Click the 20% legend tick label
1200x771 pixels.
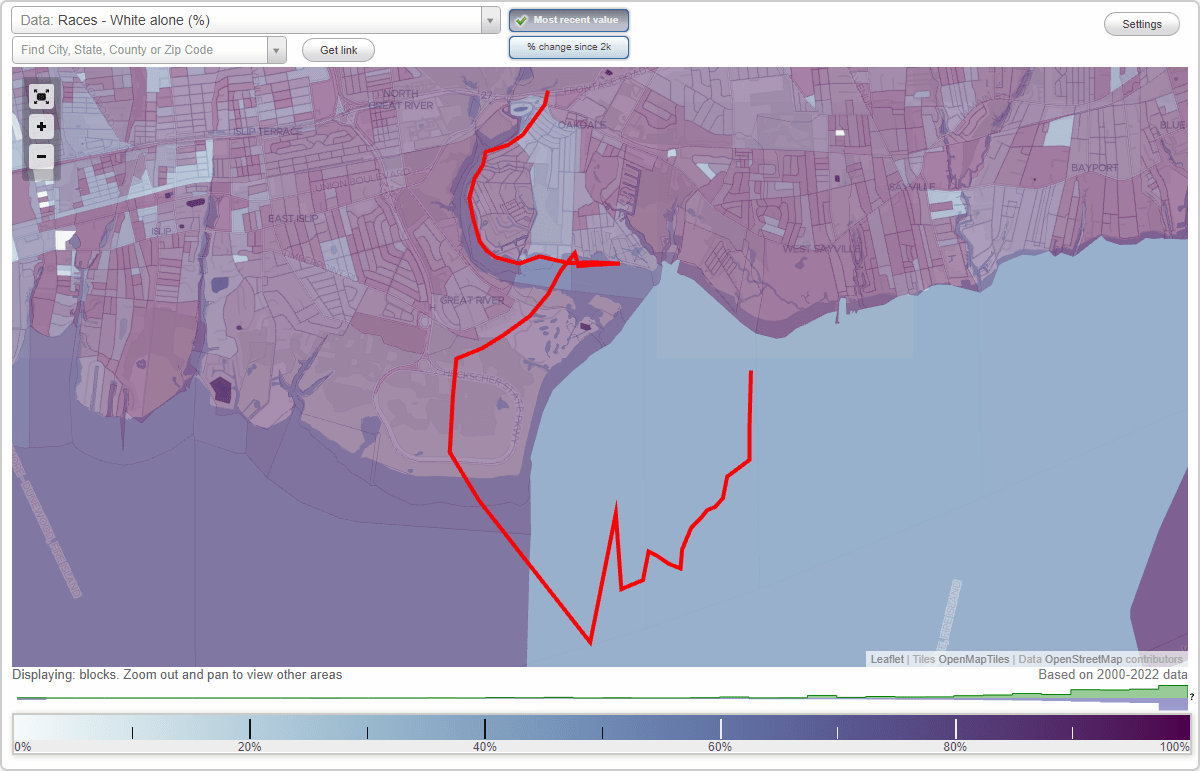pyautogui.click(x=249, y=747)
